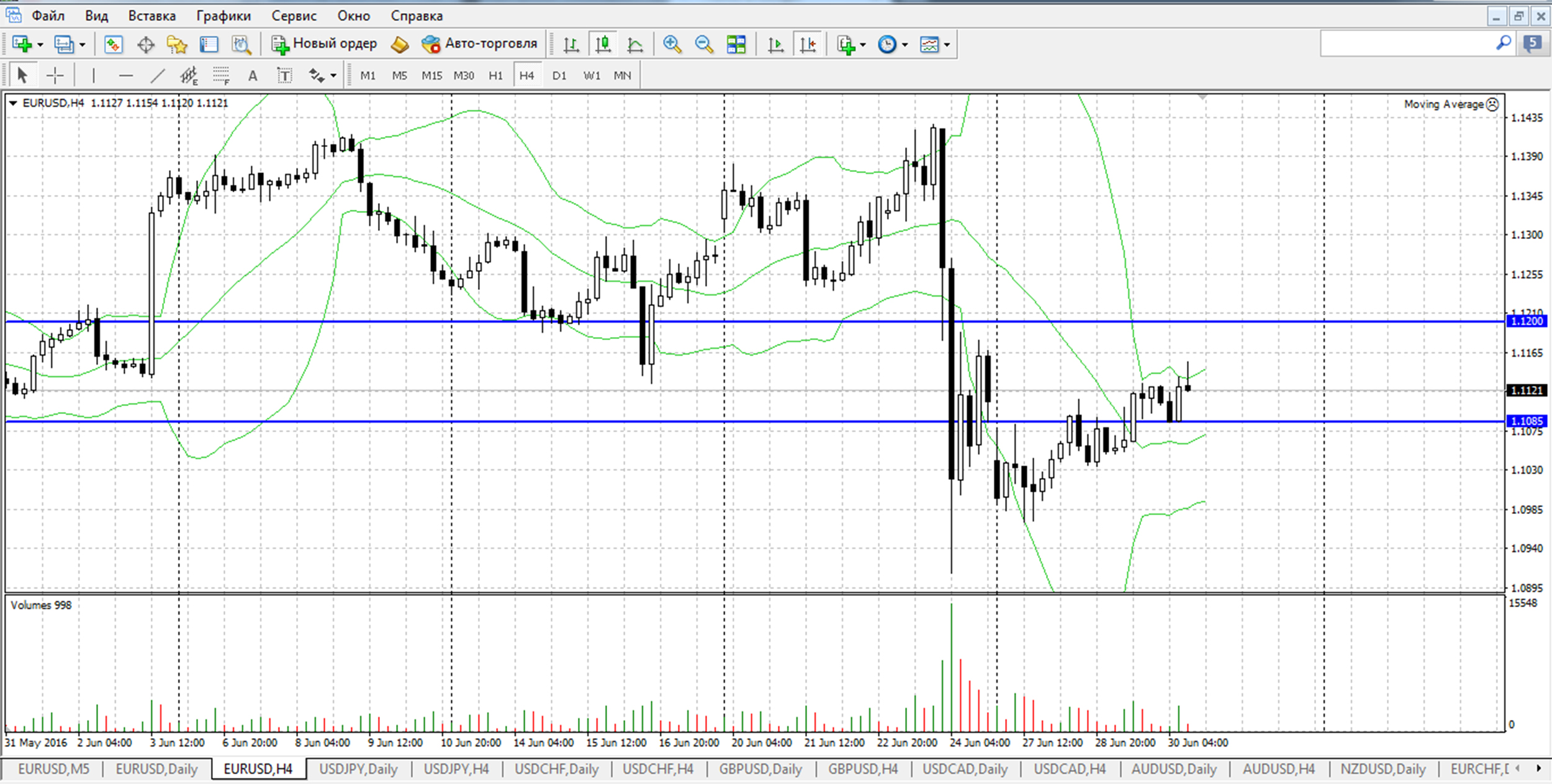The image size is (1552, 784).
Task: Open the Окно menu
Action: pos(354,16)
